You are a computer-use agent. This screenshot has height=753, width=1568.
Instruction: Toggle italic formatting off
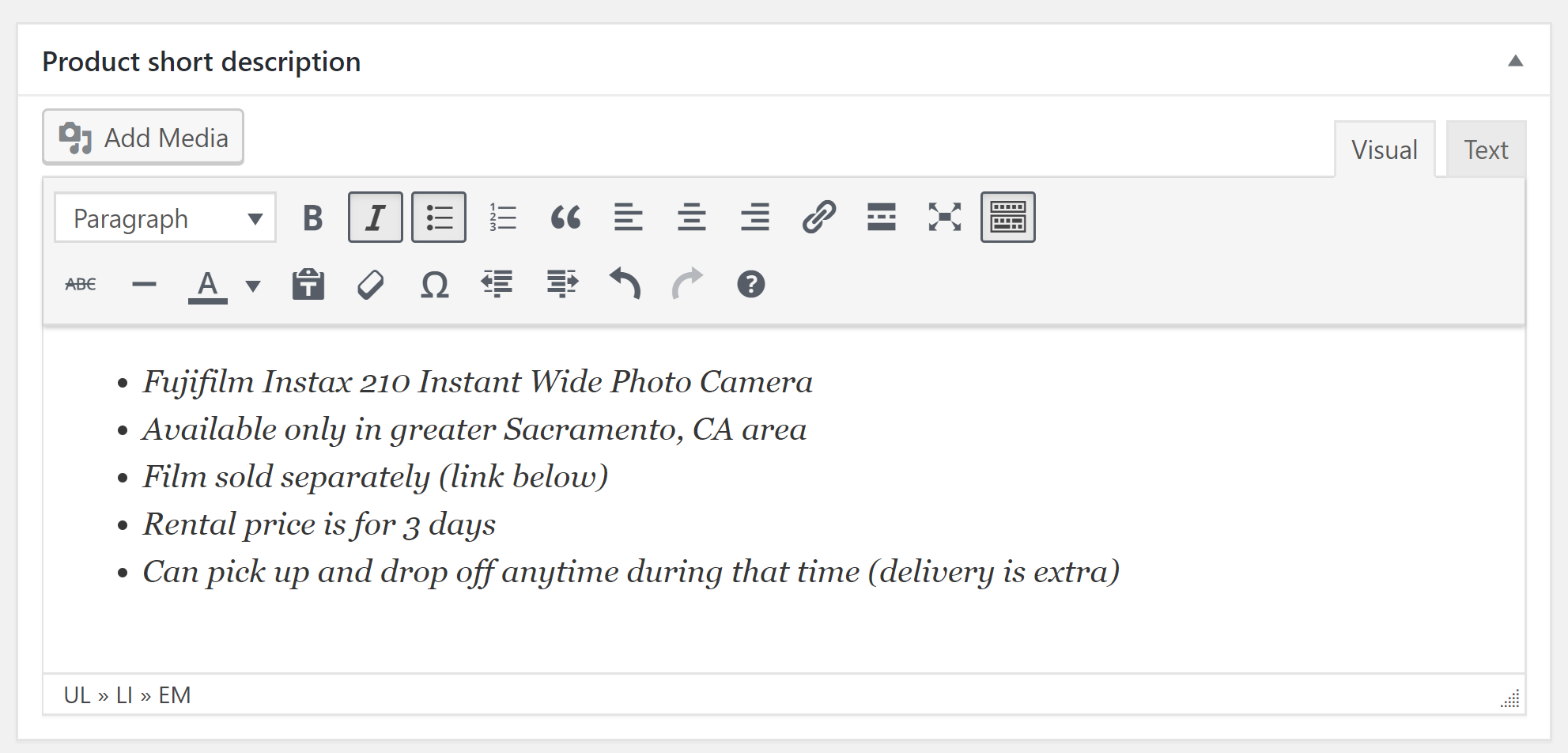pos(376,218)
